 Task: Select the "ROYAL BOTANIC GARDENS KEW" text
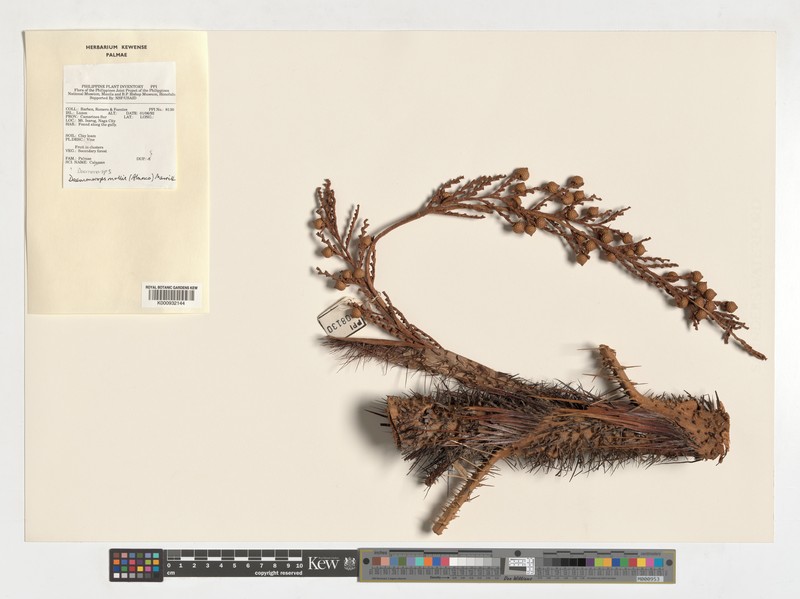point(171,287)
